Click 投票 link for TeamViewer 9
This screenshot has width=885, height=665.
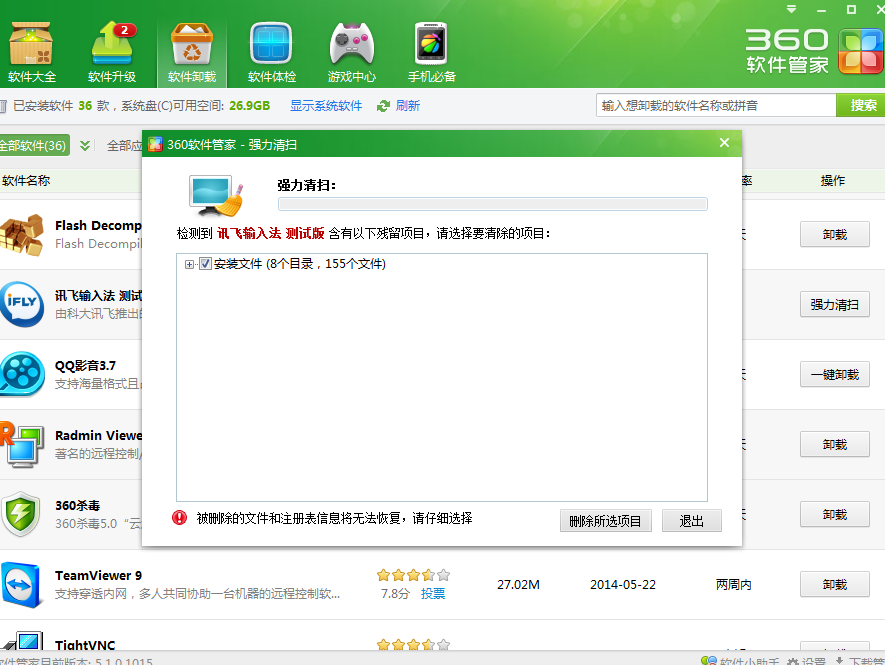[x=433, y=593]
